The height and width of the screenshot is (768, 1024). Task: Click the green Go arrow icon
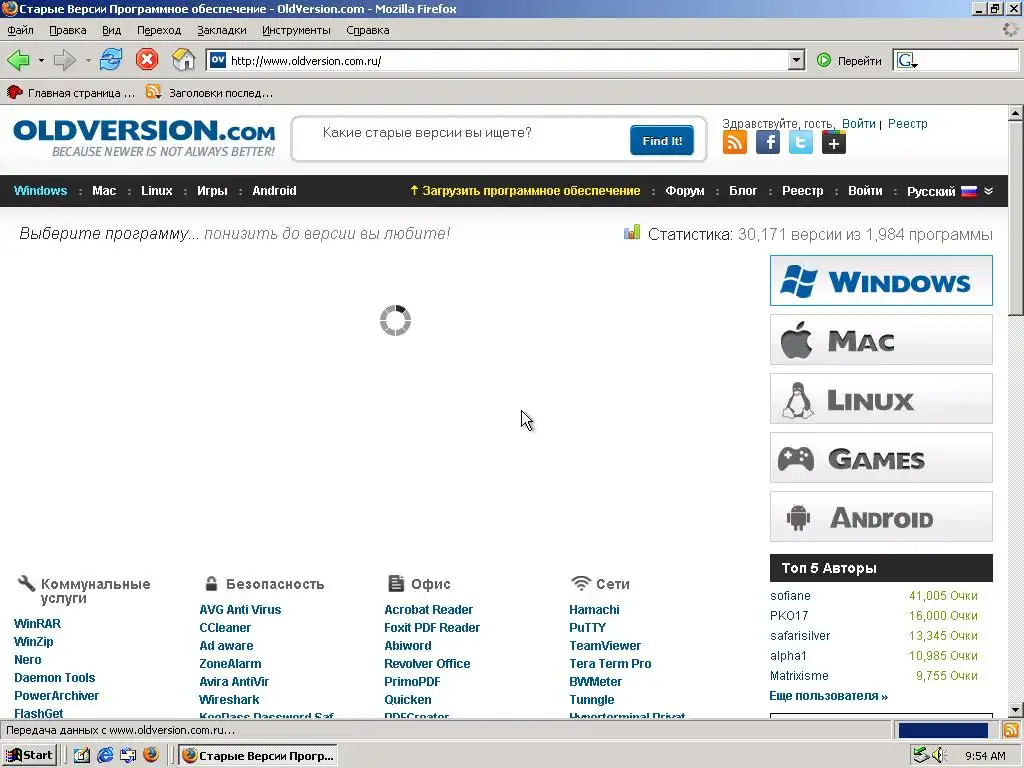click(824, 61)
